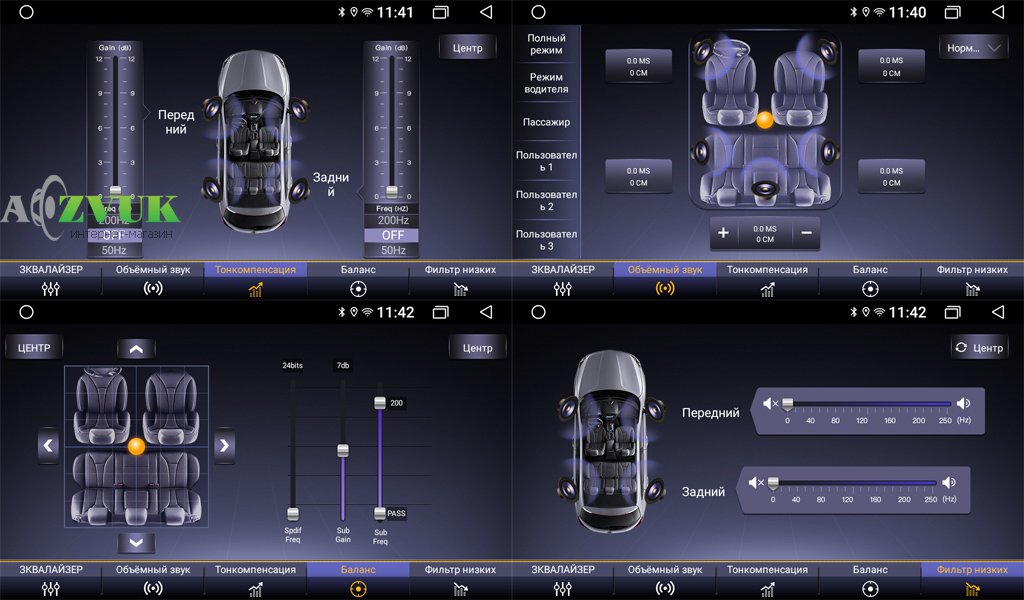The image size is (1024, 600).
Task: Tap the Центр reset button with refresh icon
Action: click(980, 348)
